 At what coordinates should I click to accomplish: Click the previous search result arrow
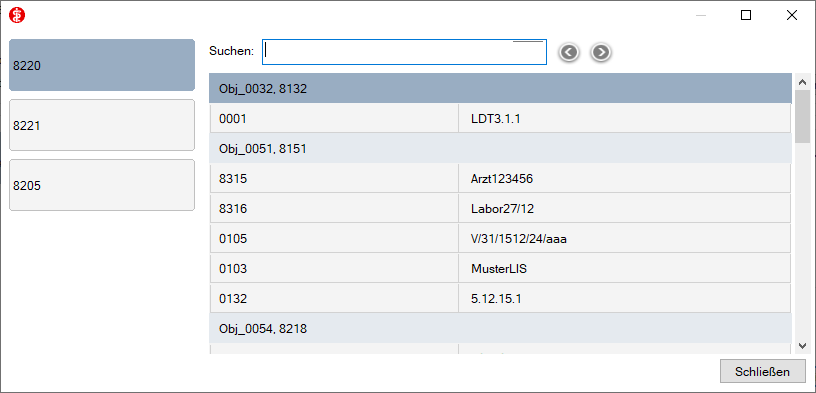click(569, 52)
